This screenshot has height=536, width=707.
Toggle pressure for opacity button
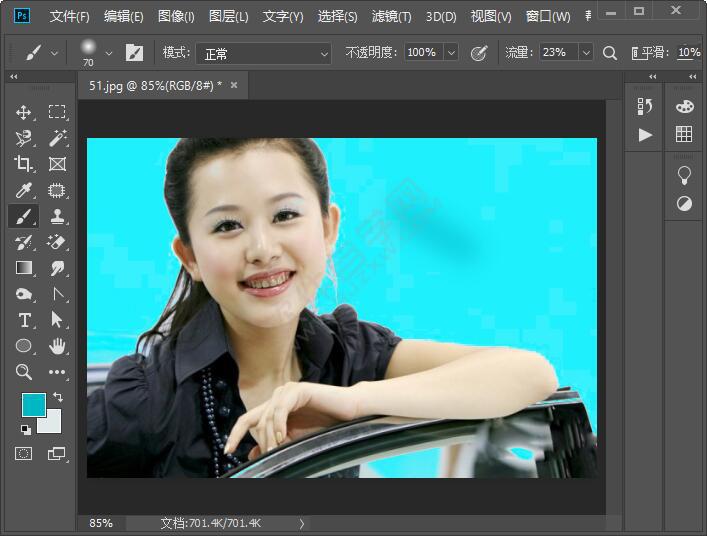[x=479, y=52]
